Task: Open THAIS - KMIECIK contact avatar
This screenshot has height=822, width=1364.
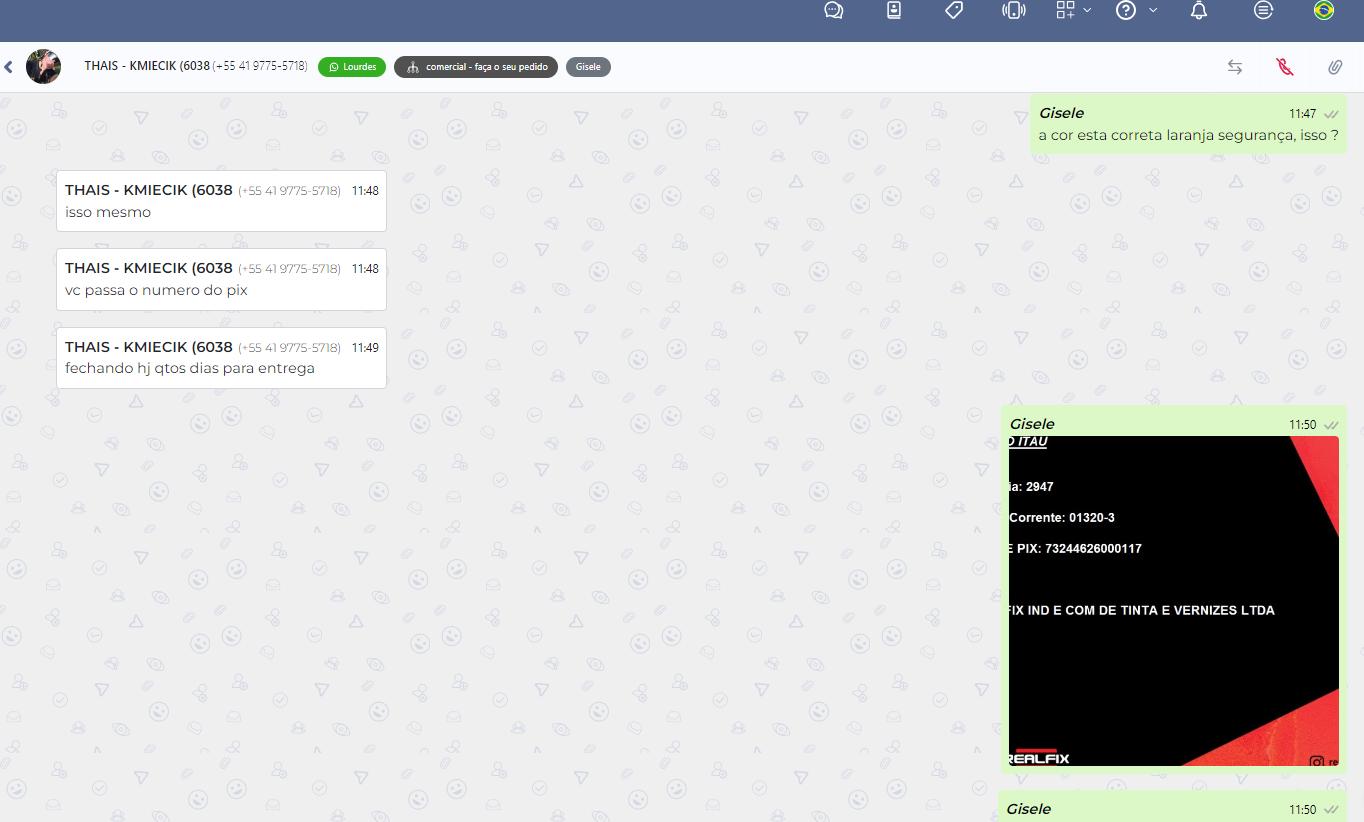Action: coord(43,67)
